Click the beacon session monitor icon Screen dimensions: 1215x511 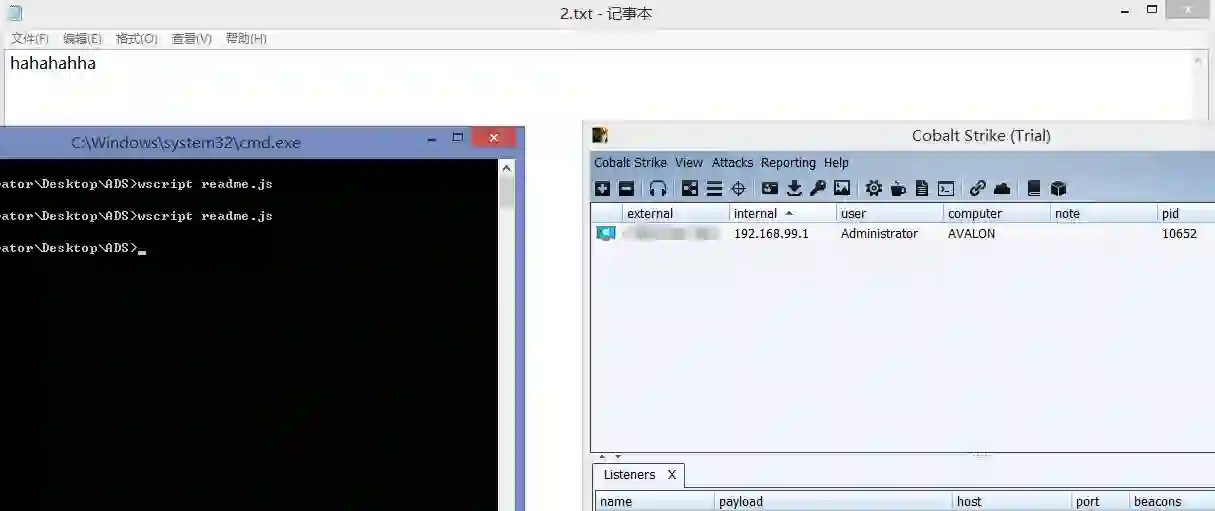[x=606, y=233]
